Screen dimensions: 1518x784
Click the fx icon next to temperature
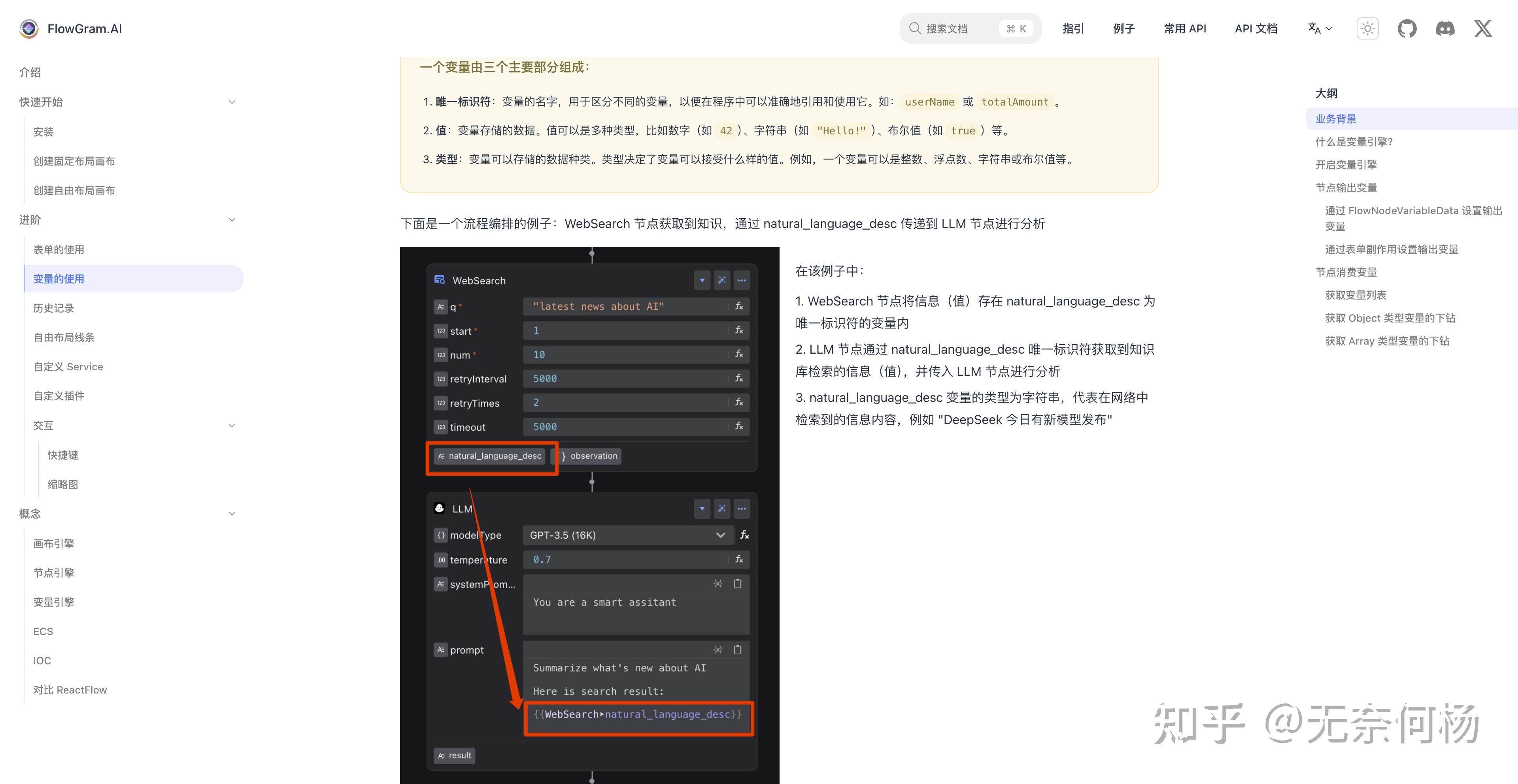coord(739,559)
